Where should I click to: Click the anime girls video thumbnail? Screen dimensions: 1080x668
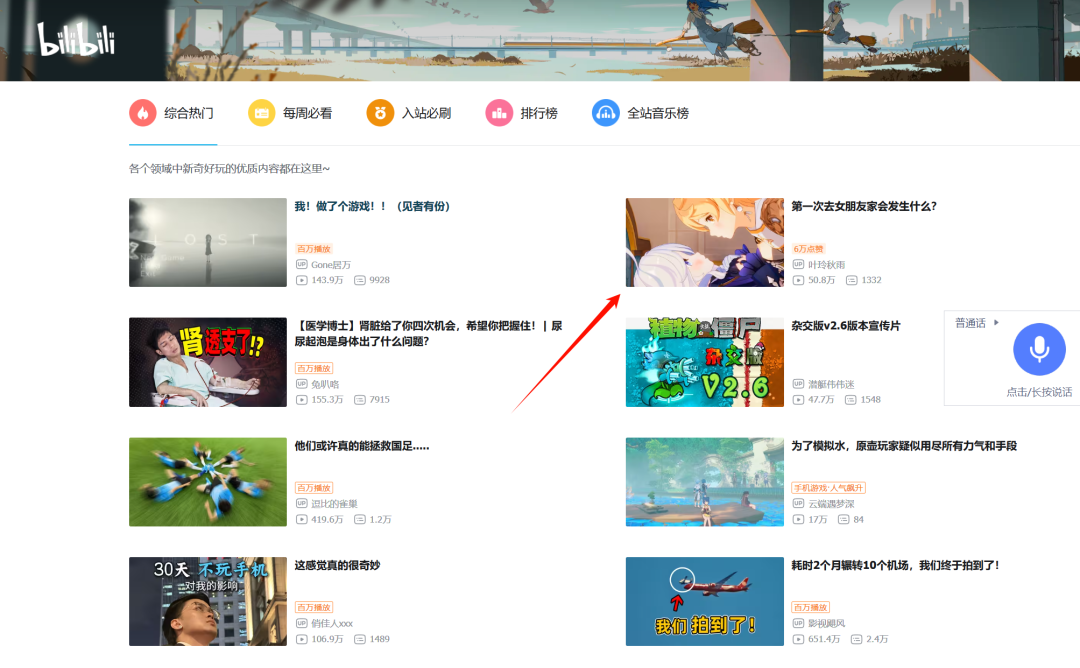pos(705,242)
